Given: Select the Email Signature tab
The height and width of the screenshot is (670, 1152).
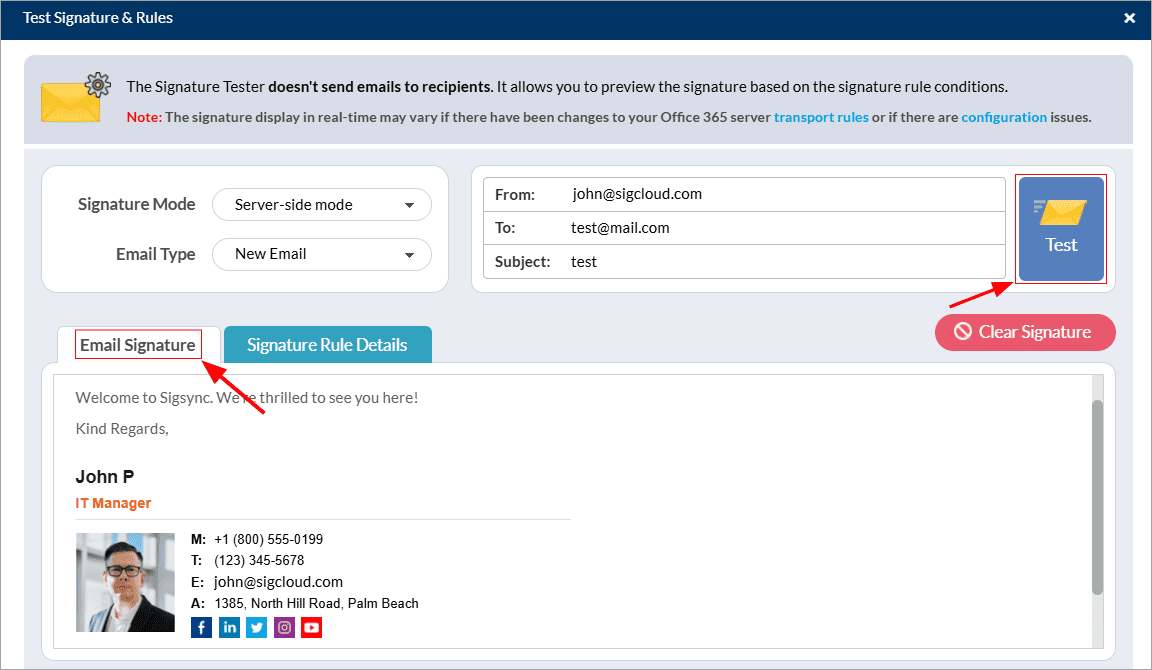Looking at the screenshot, I should point(138,345).
